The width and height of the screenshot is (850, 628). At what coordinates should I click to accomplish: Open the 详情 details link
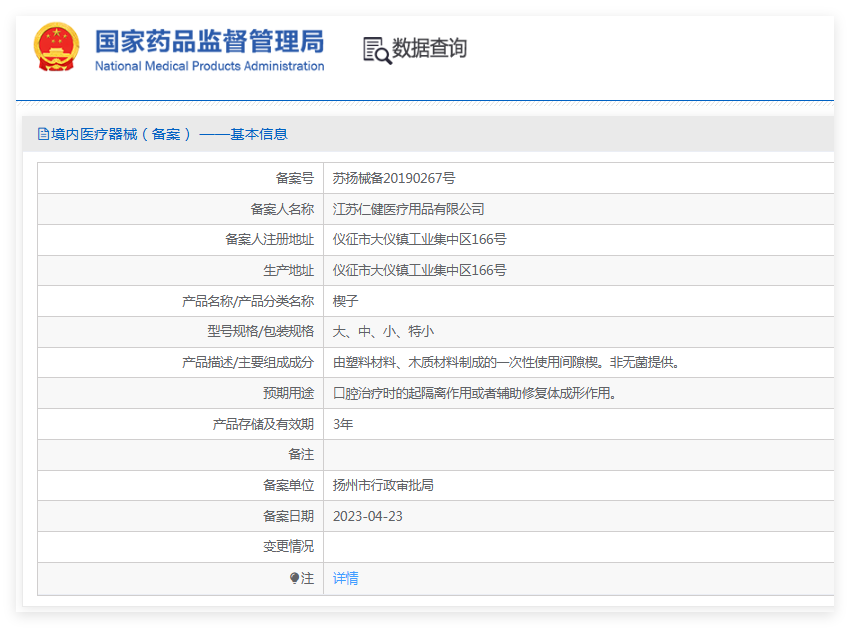345,578
